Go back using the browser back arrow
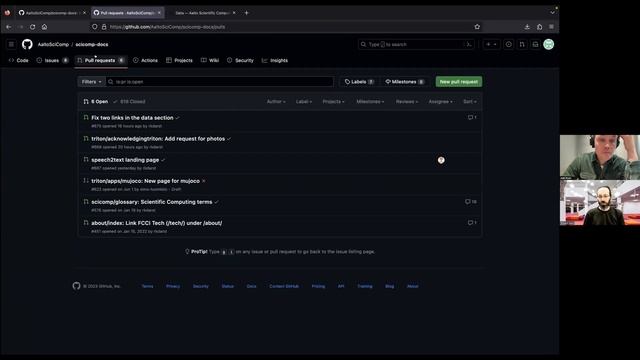This screenshot has width=640, height=360. pos(9,27)
